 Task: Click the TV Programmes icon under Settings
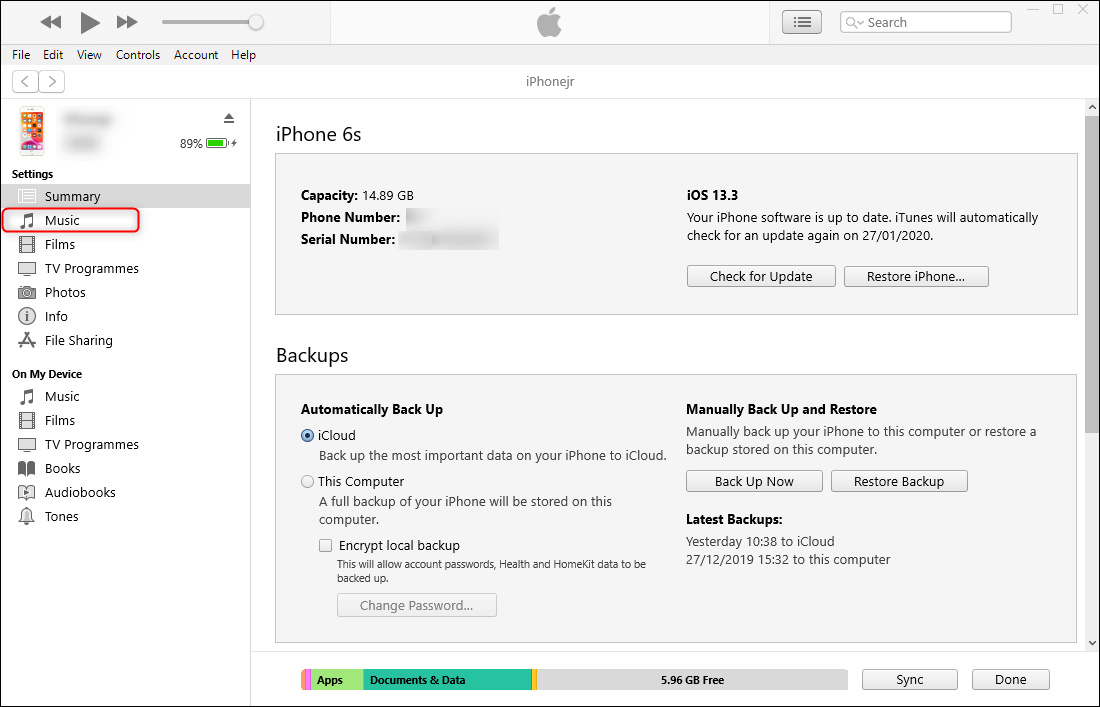pyautogui.click(x=27, y=269)
